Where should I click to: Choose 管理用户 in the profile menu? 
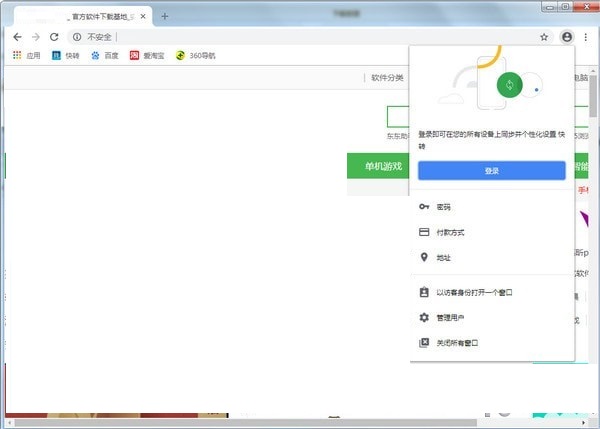[x=492, y=317]
